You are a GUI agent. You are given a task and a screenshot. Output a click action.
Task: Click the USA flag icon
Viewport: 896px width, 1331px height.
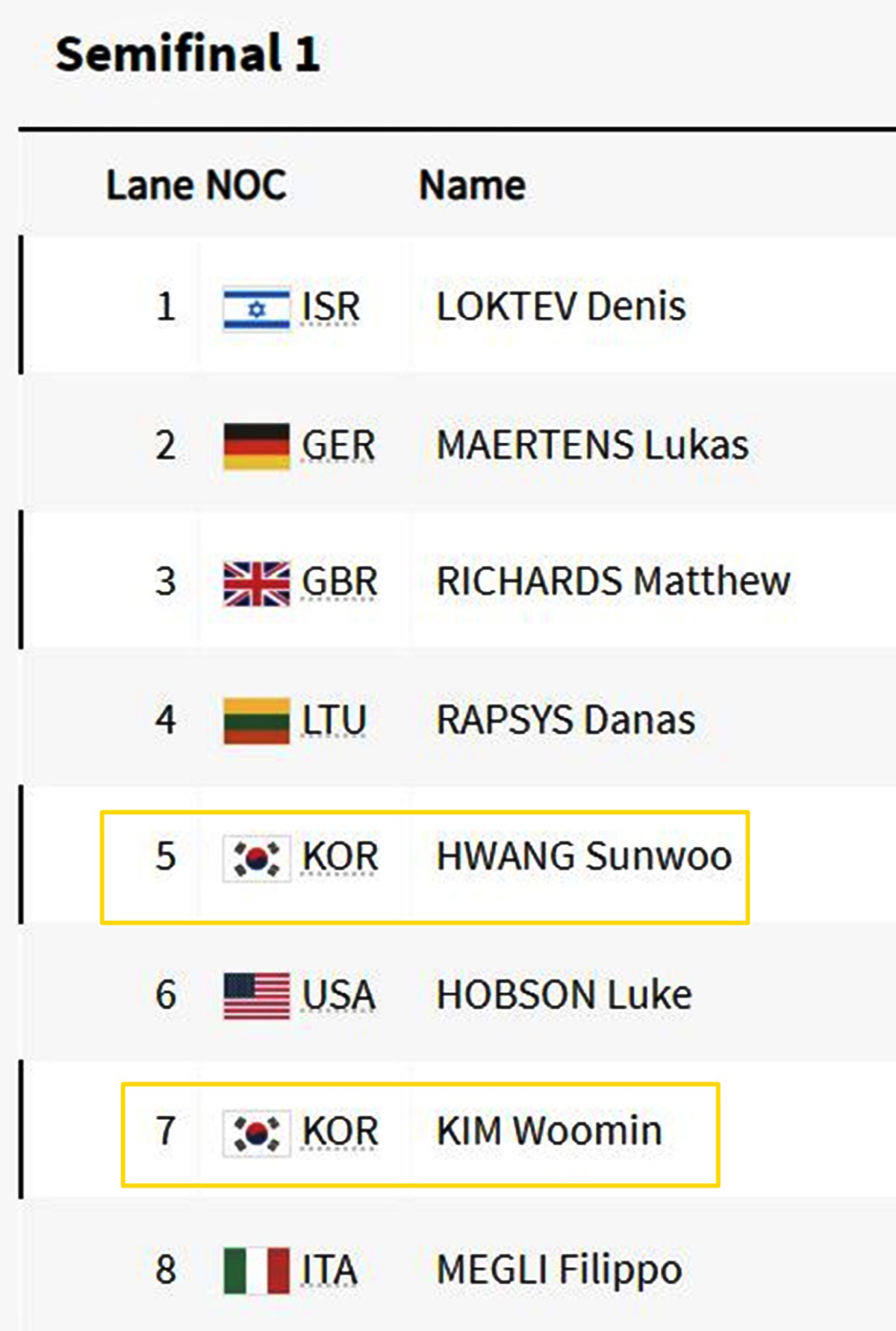coord(256,996)
